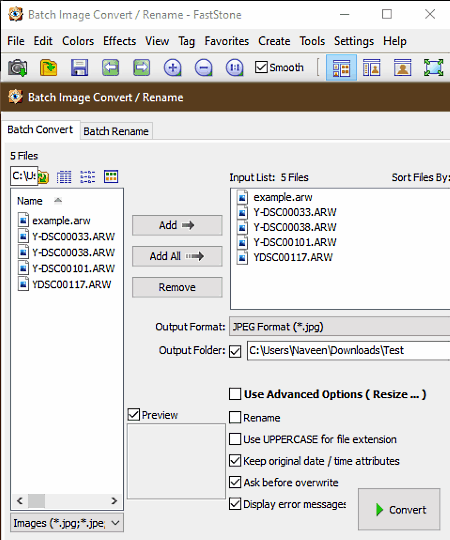Viewport: 450px width, 540px height.
Task: Select the Batch Convert tab
Action: click(40, 129)
